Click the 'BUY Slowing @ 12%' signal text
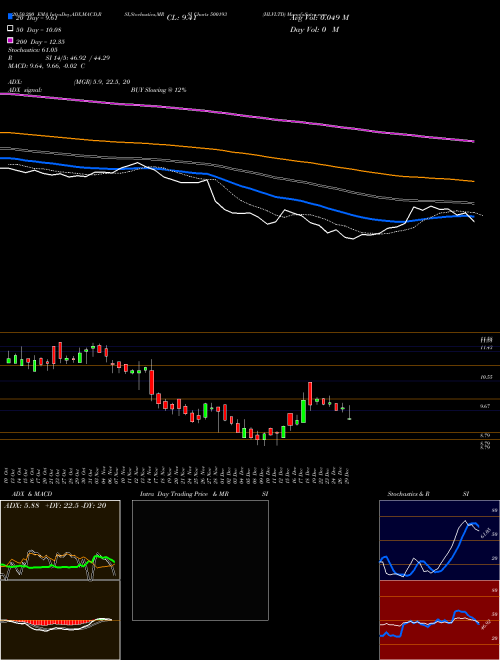The height and width of the screenshot is (660, 500). [x=158, y=90]
